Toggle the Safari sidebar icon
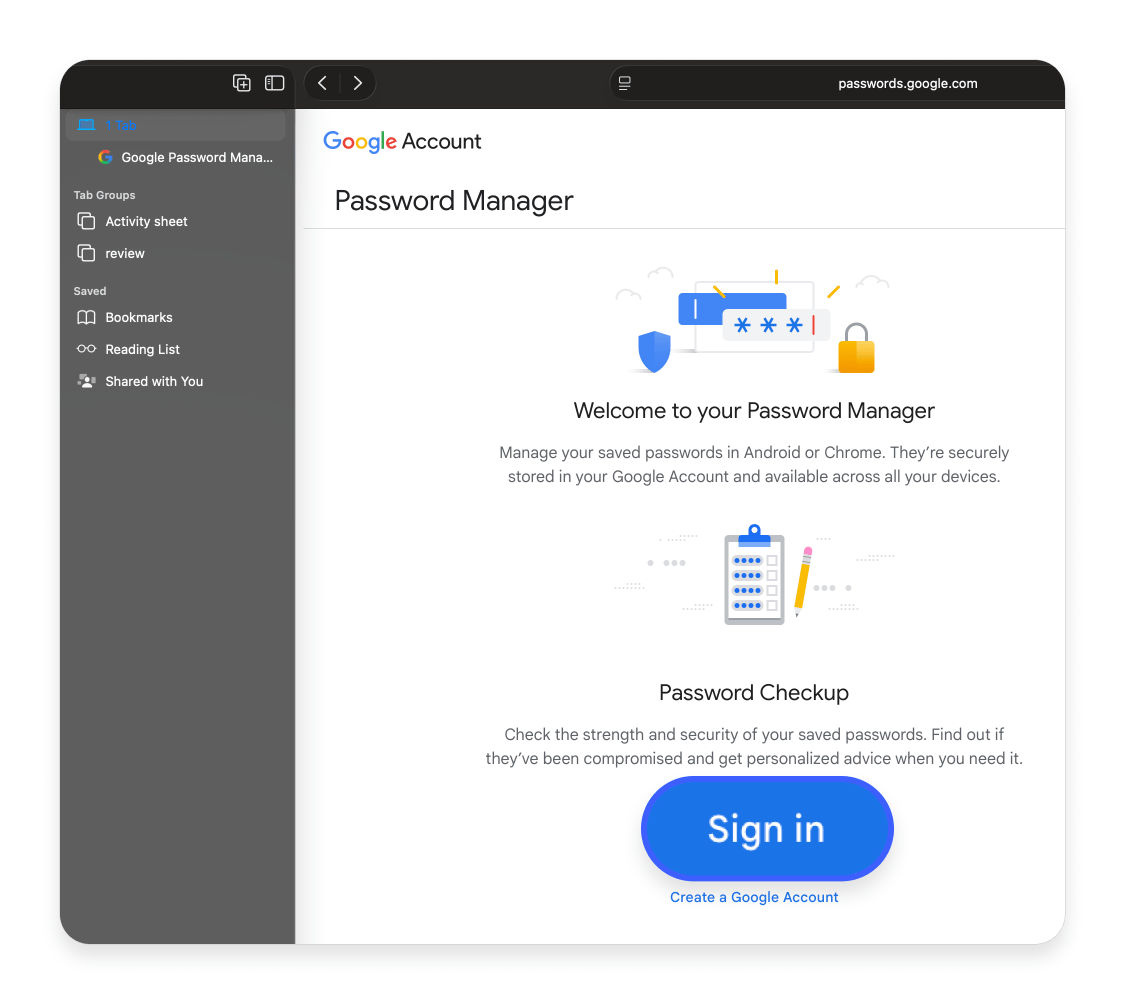Screen dimensions: 1125x1004 click(274, 83)
